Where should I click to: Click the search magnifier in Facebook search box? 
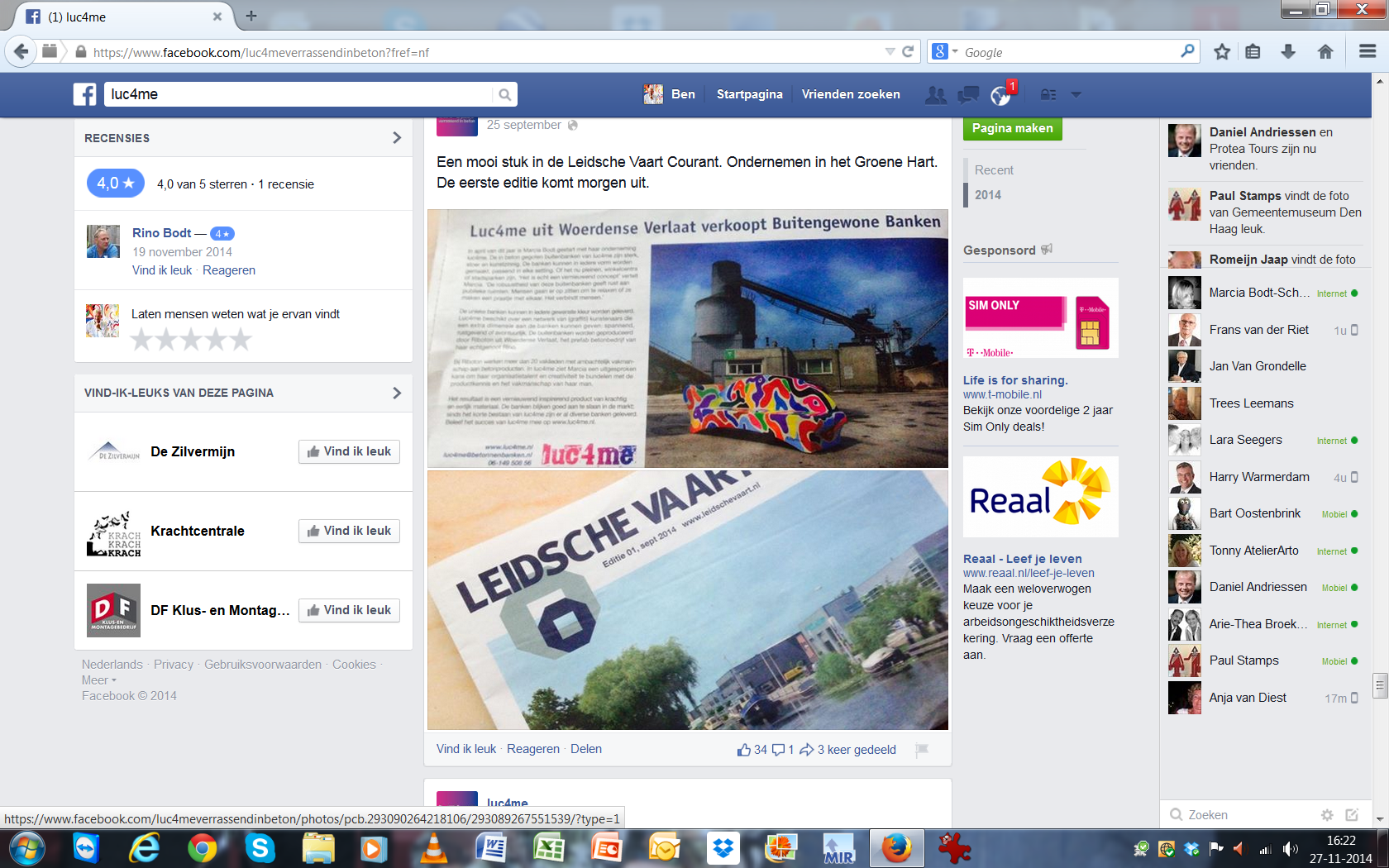point(504,94)
